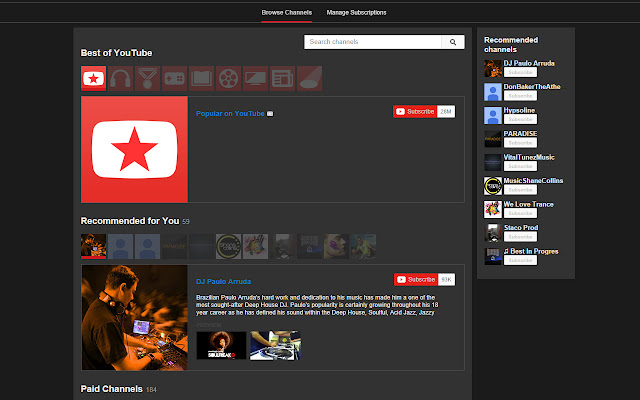Open DonBakerTheAthe channel in sidebar
Image resolution: width=640 pixels, height=400 pixels.
532,87
